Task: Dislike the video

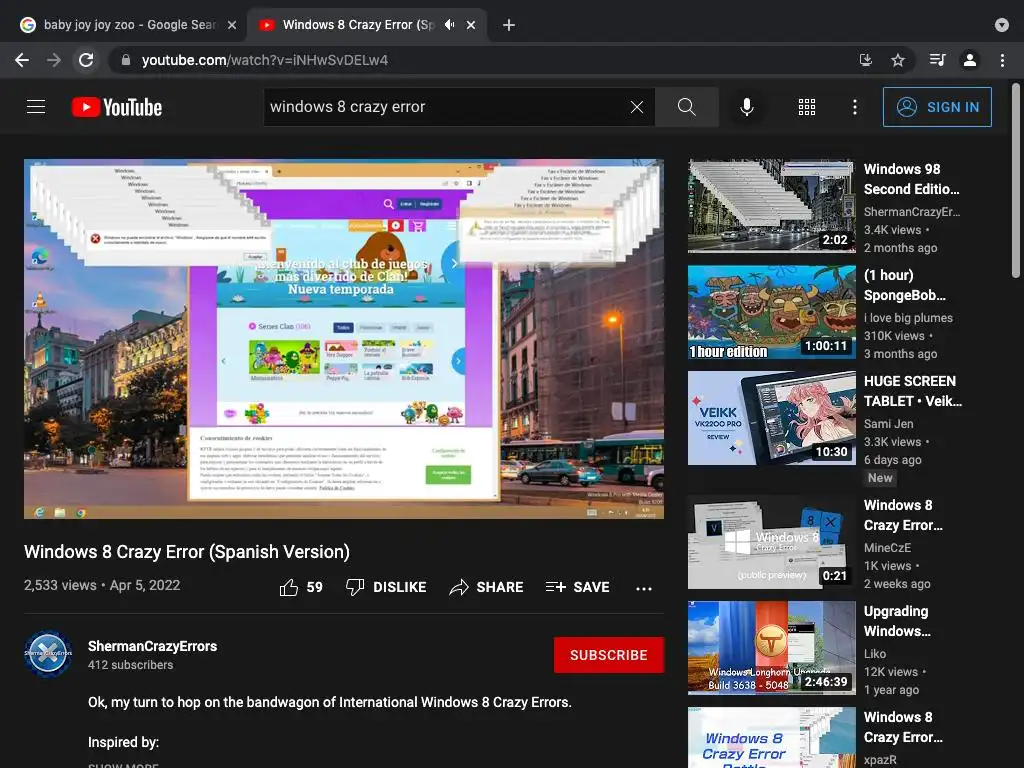Action: pyautogui.click(x=386, y=587)
